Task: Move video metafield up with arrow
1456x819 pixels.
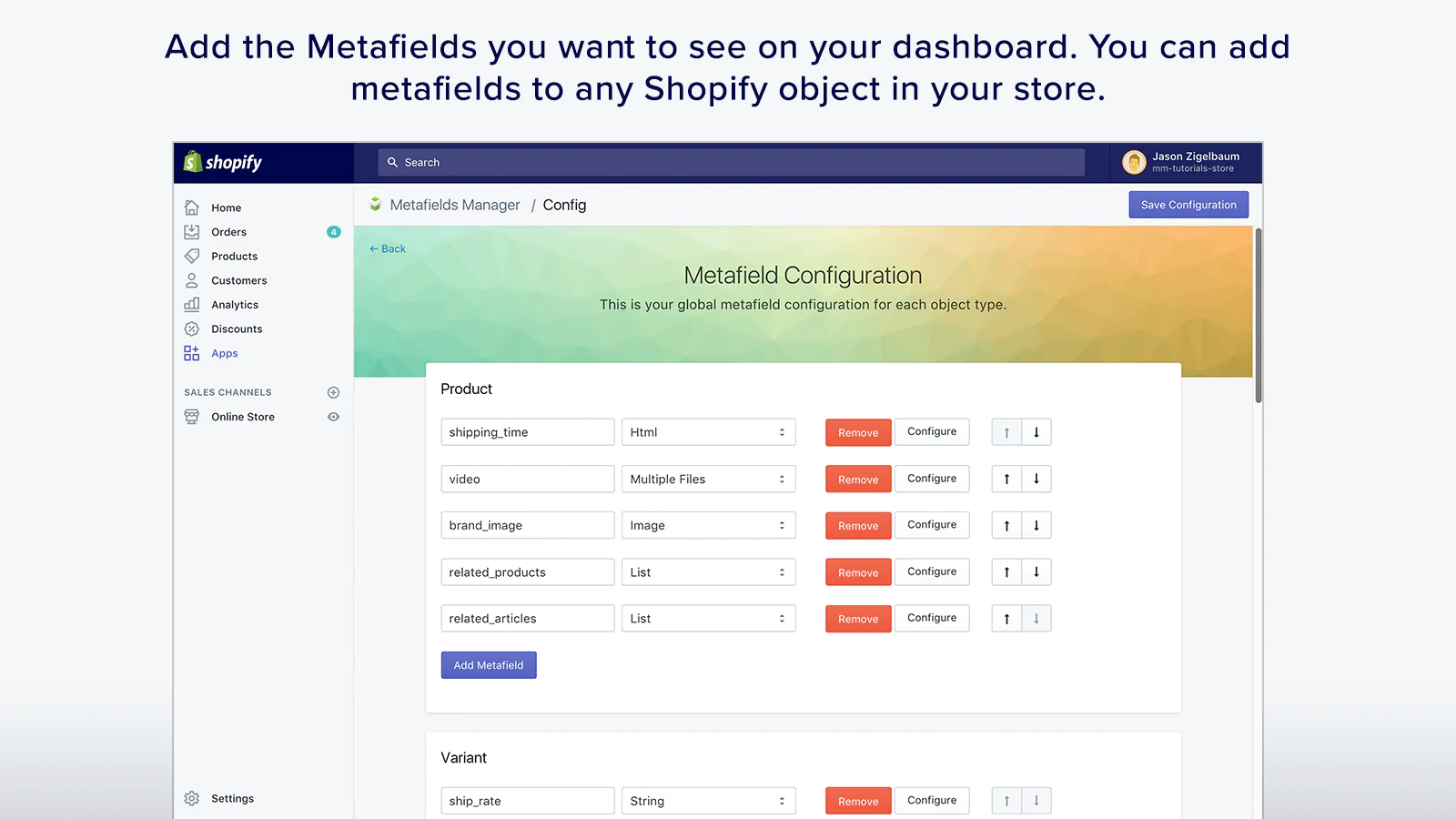Action: (x=1006, y=479)
